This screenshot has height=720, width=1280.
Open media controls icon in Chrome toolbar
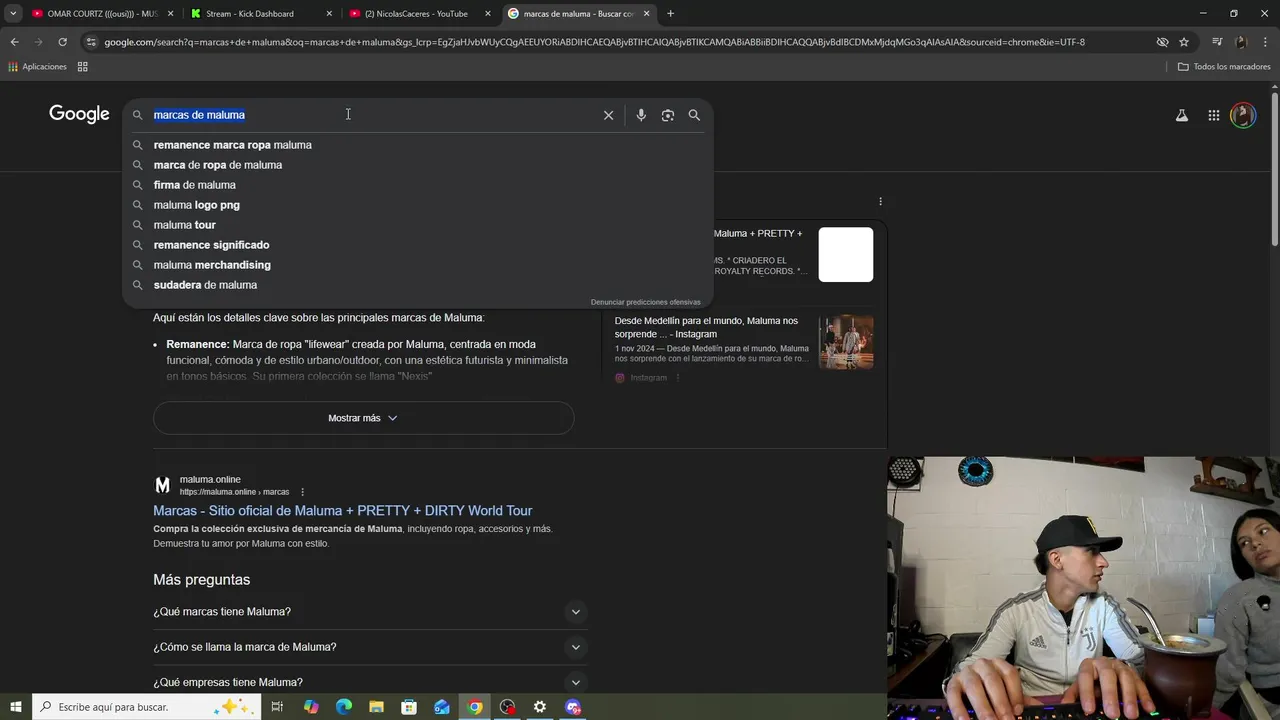tap(1217, 42)
